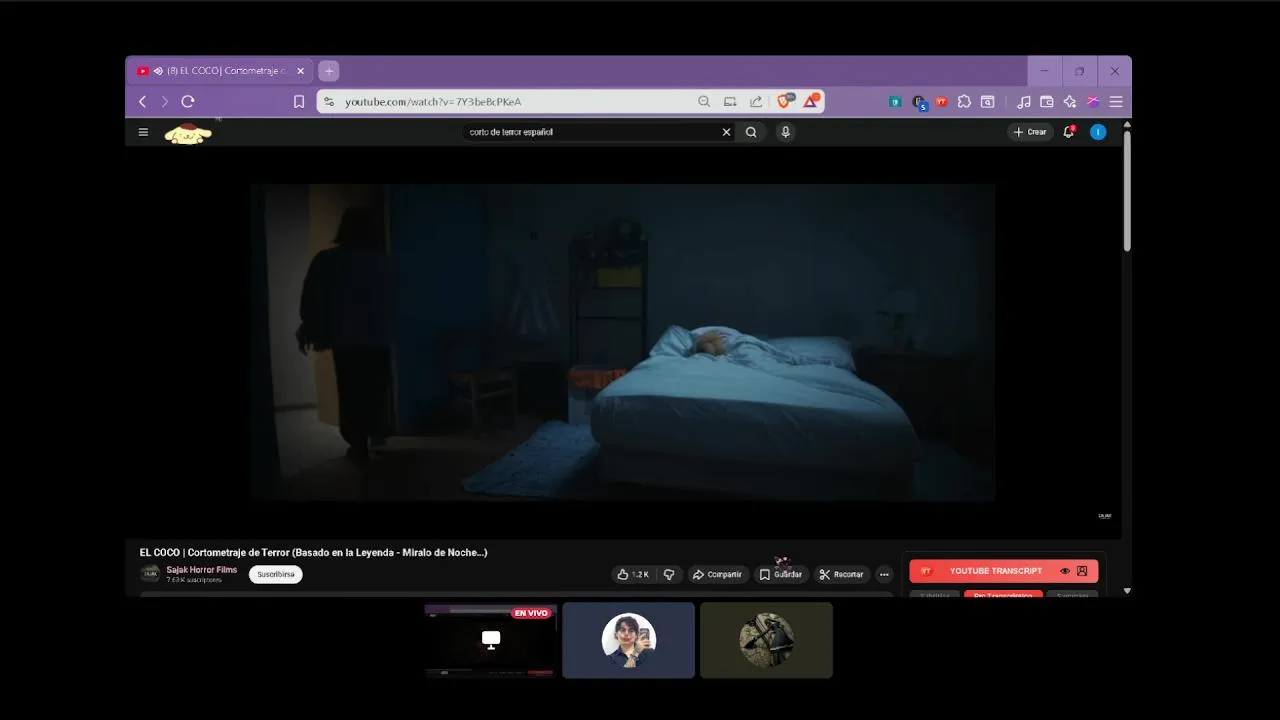Click the Compartir share button
Image resolution: width=1280 pixels, height=720 pixels.
click(x=717, y=574)
